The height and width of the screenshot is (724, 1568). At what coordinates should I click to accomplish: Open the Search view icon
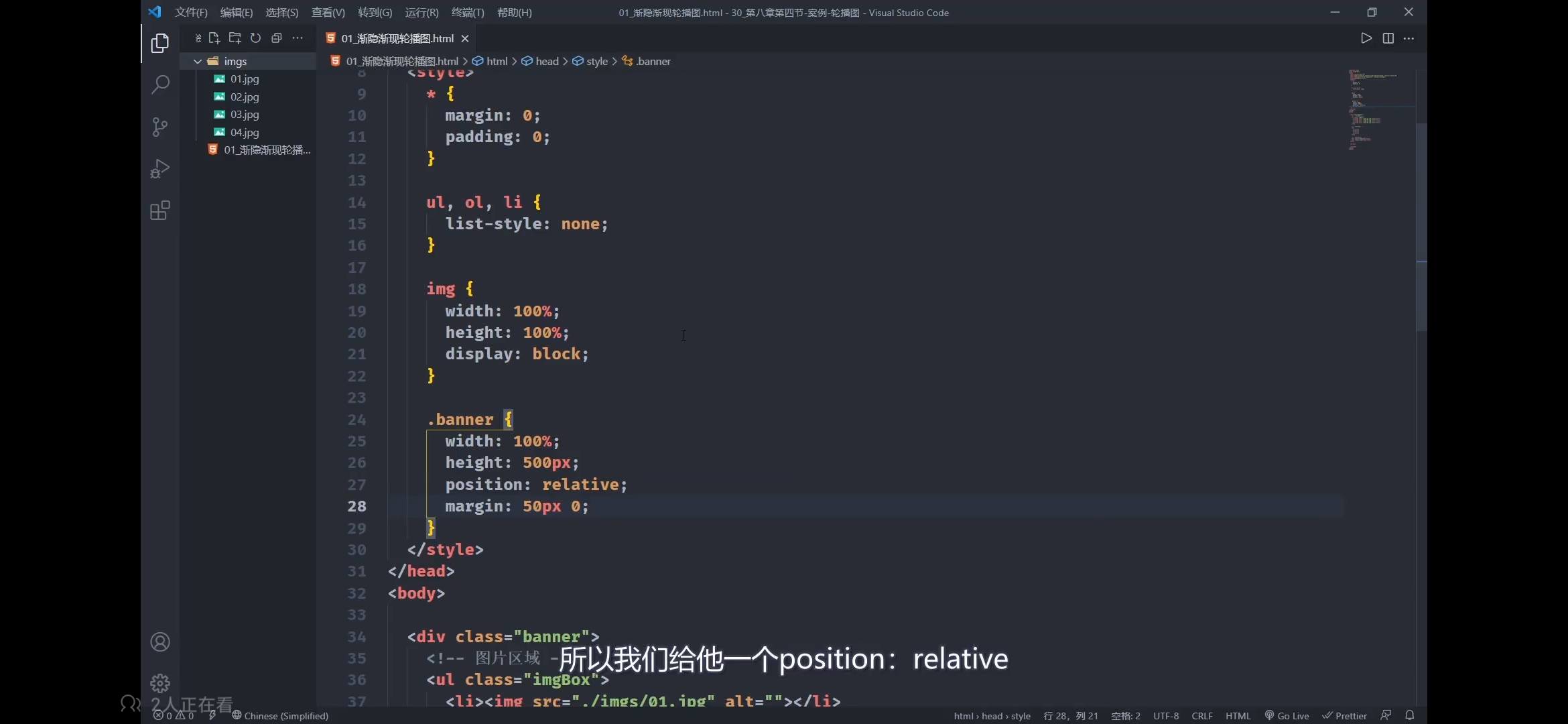point(159,85)
